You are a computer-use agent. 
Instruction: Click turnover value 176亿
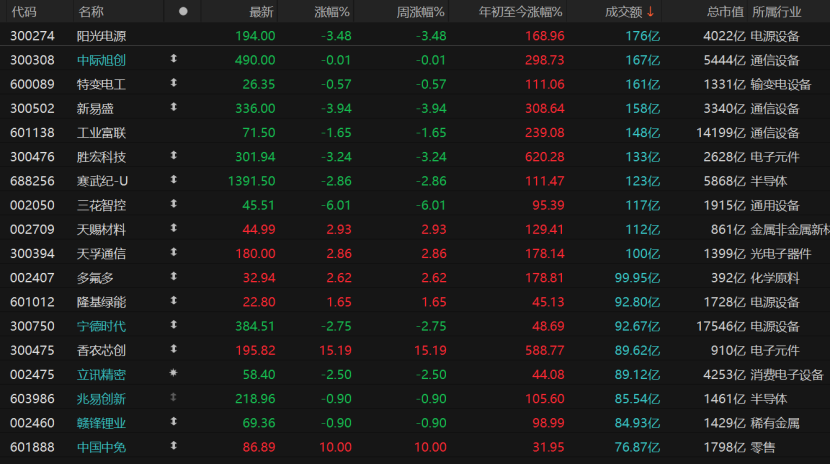(x=643, y=36)
